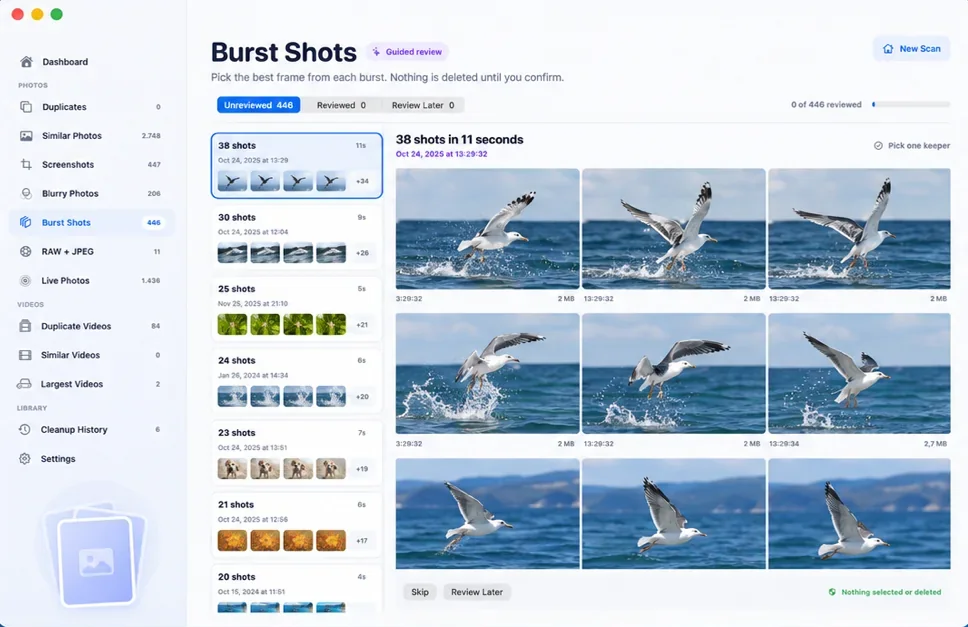Click the Duplicates icon in sidebar
The image size is (968, 627).
[x=26, y=107]
